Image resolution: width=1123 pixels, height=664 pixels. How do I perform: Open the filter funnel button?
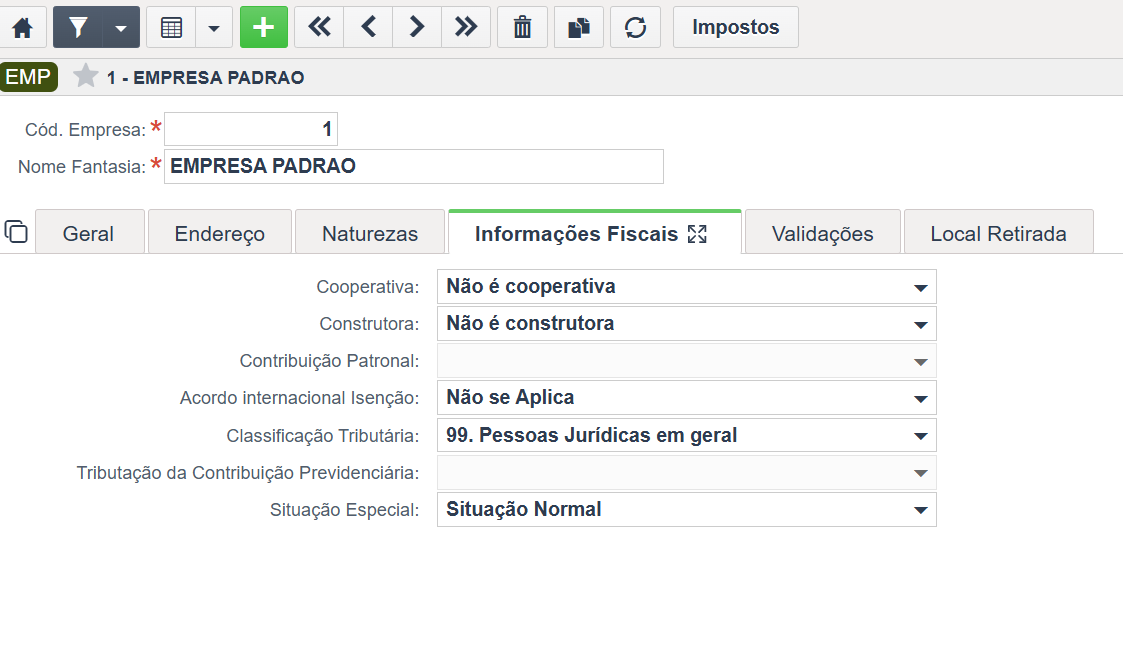77,27
